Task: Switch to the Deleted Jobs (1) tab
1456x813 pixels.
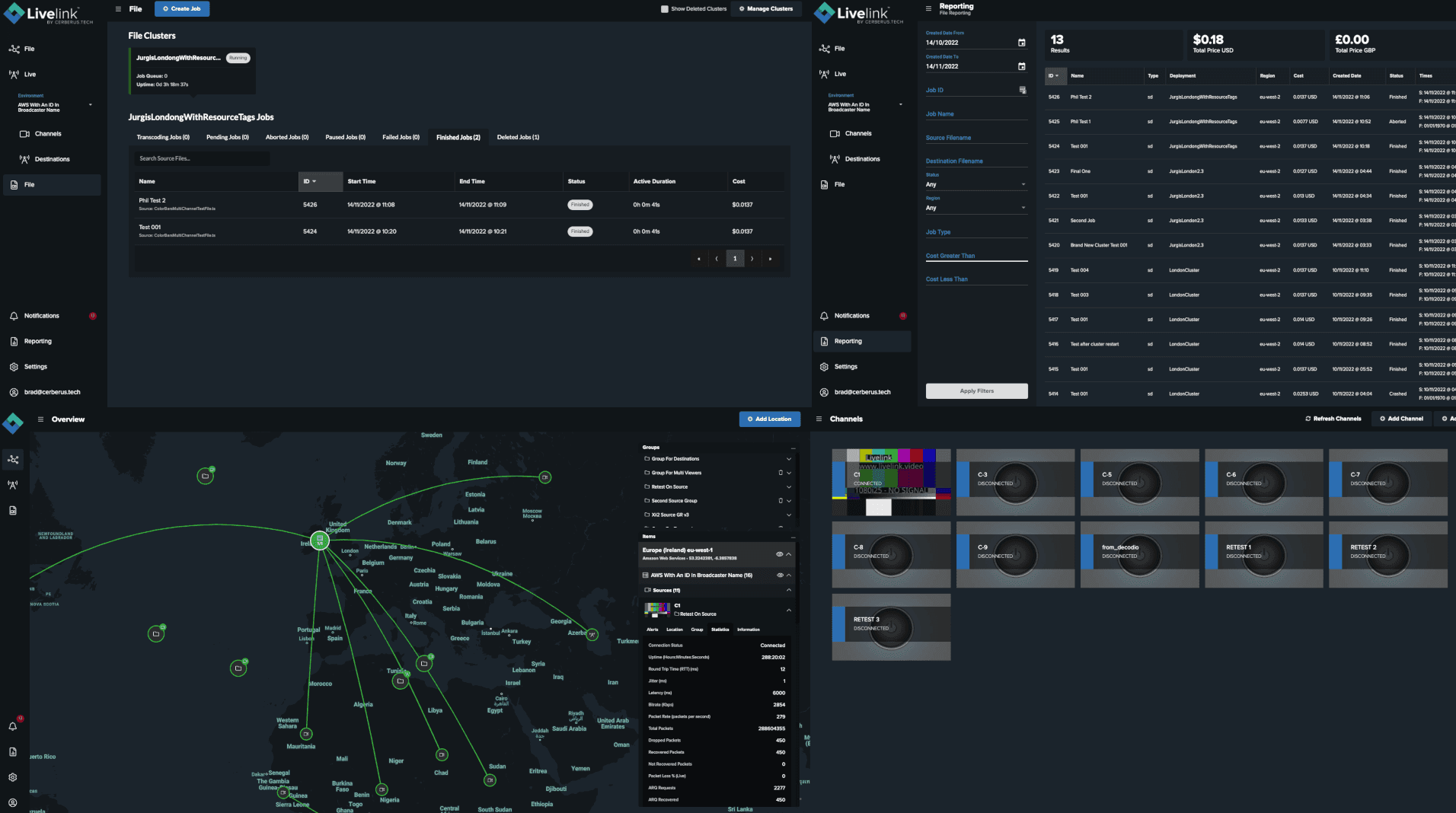Action: click(518, 138)
